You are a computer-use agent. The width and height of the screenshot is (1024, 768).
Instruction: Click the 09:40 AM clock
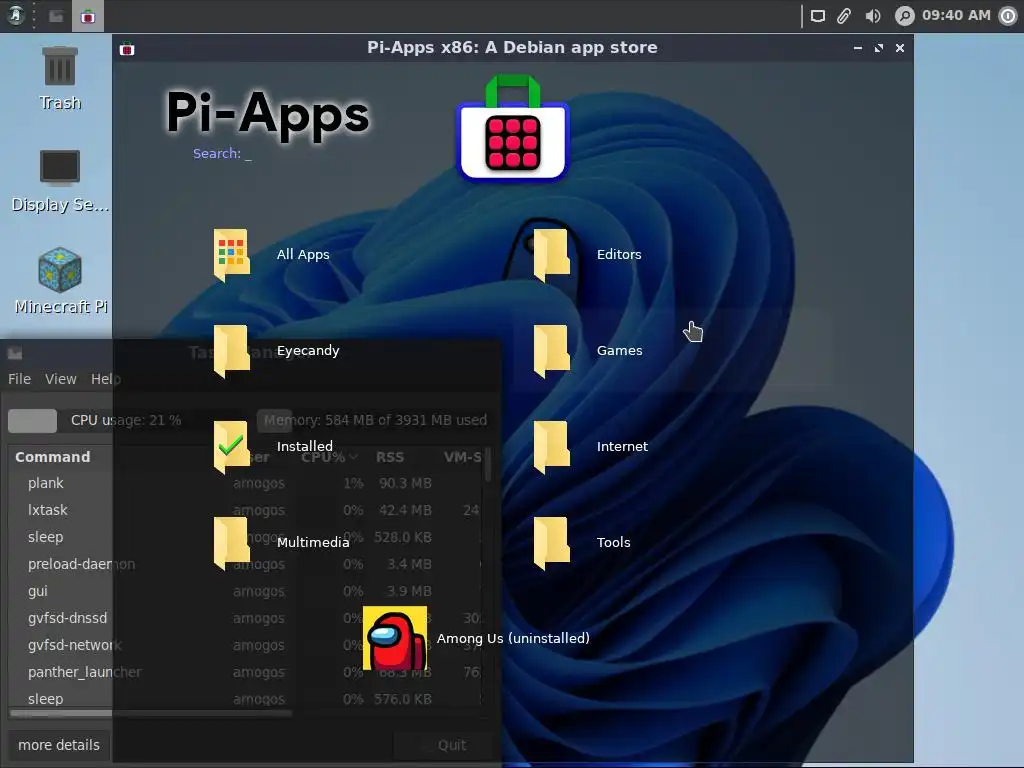point(956,16)
